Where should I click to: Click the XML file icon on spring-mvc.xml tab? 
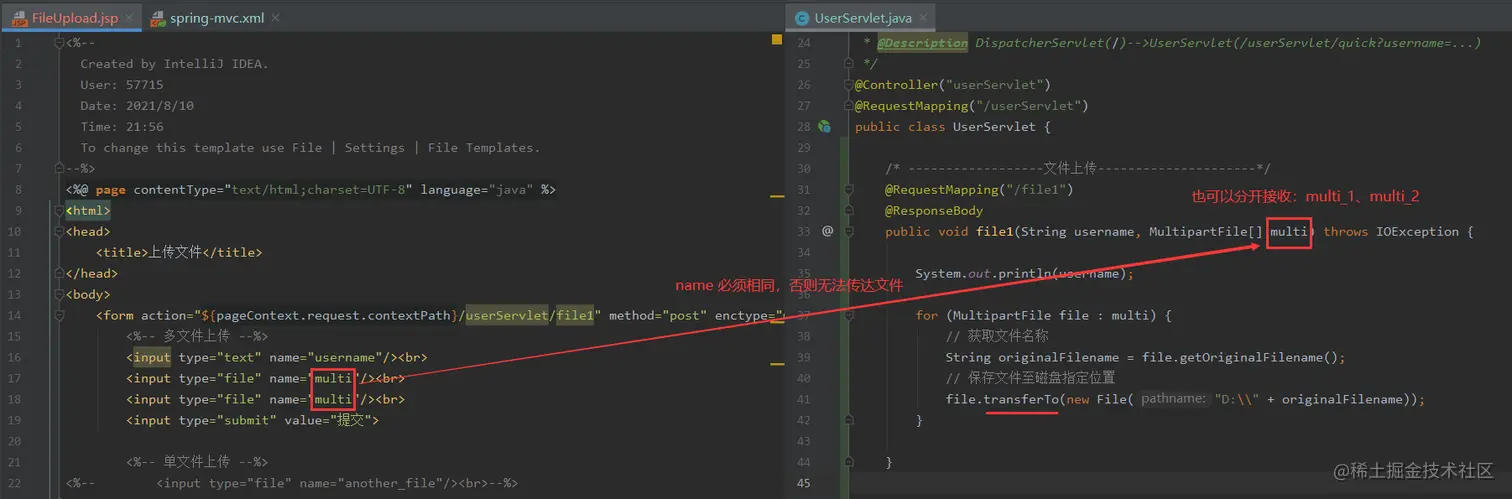click(159, 18)
